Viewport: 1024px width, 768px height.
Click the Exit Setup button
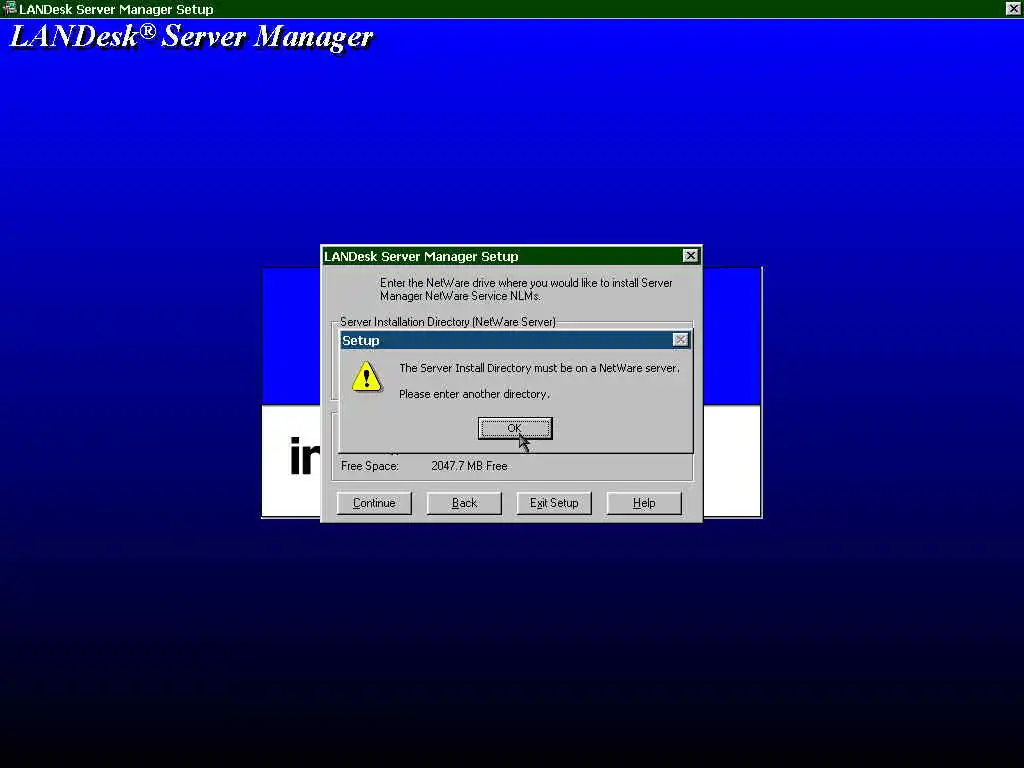pyautogui.click(x=554, y=503)
